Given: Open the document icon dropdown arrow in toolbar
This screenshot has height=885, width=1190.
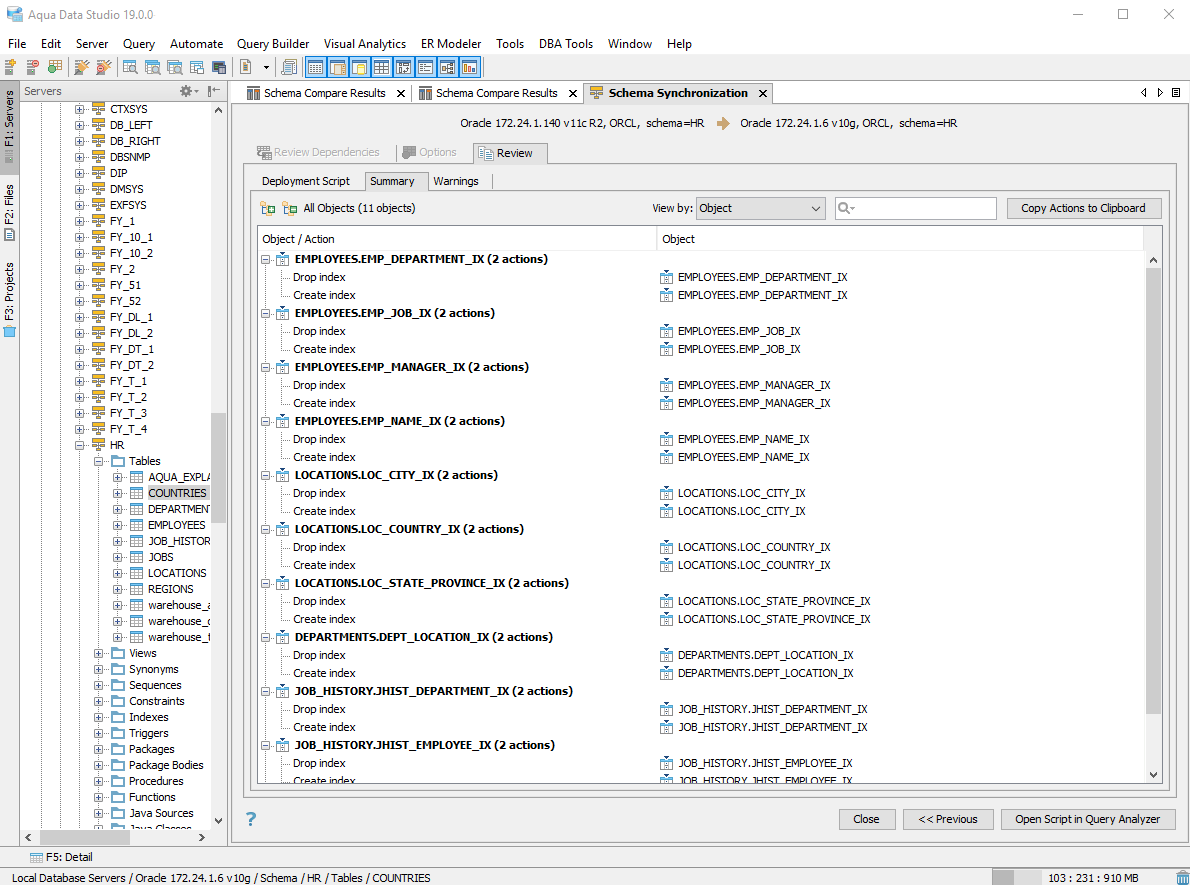Looking at the screenshot, I should tap(266, 68).
